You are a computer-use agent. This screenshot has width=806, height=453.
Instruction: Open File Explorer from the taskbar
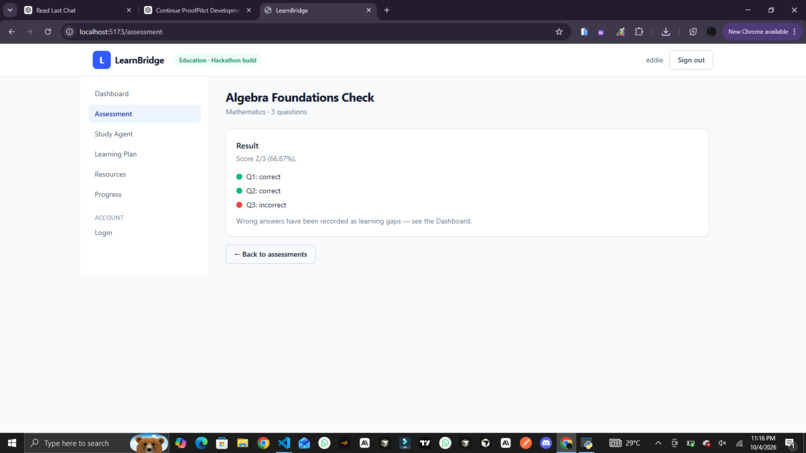(x=243, y=443)
